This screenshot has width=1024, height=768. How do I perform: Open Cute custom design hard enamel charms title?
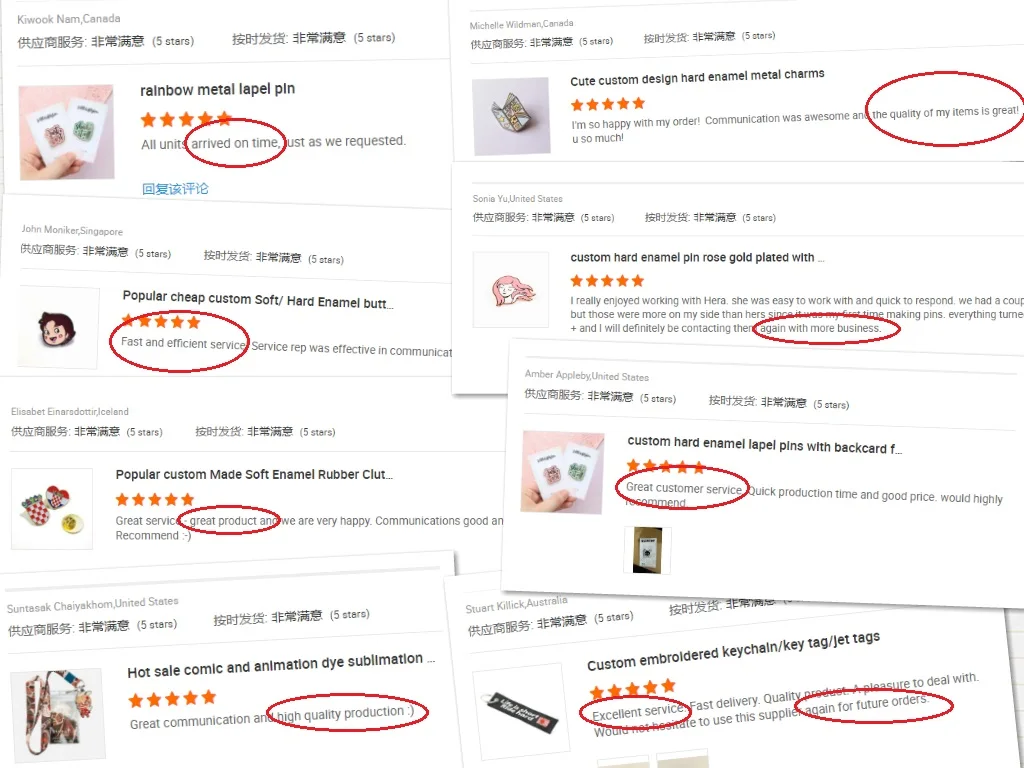click(697, 77)
